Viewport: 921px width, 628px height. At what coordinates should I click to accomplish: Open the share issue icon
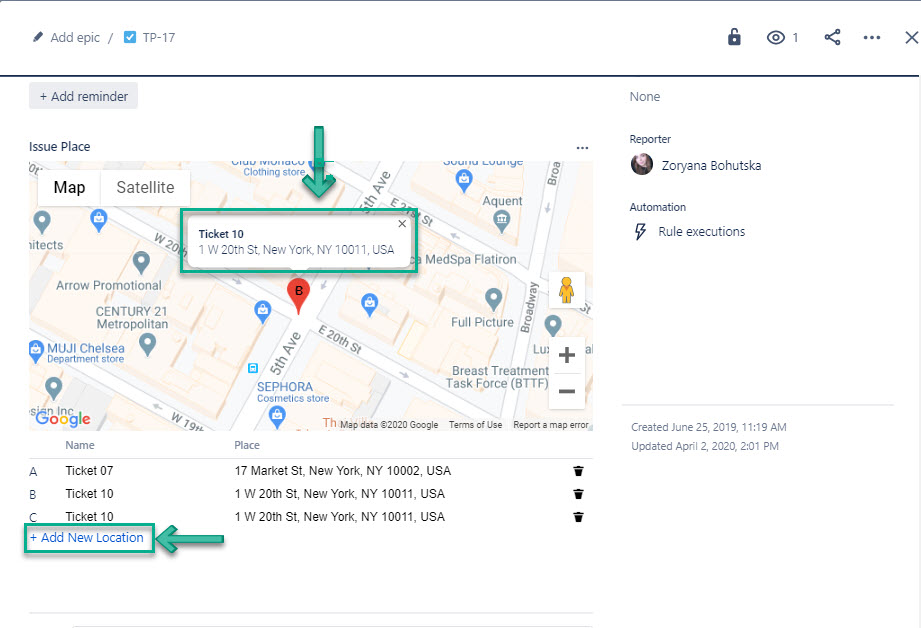coord(832,37)
